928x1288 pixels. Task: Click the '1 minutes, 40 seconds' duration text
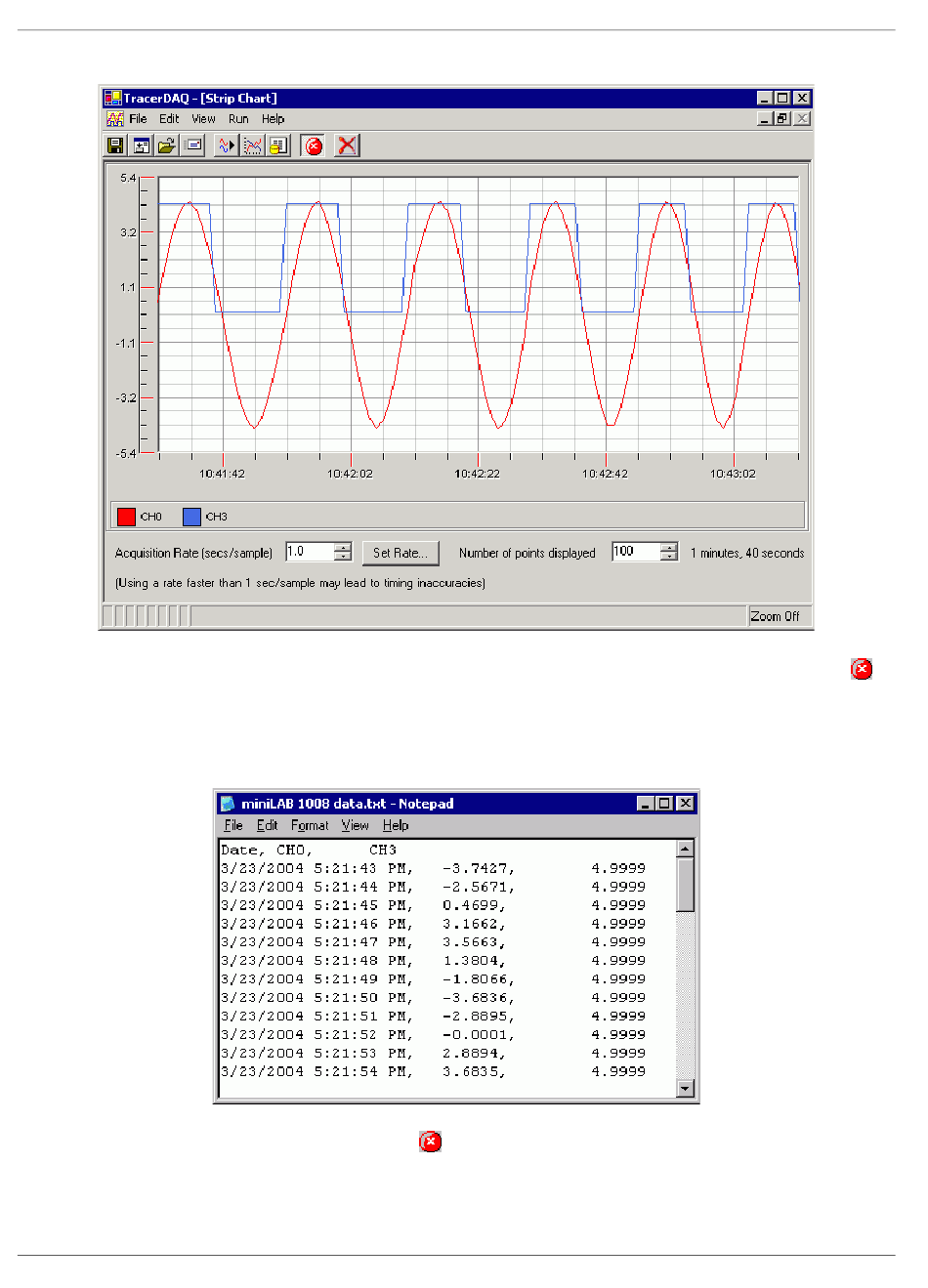tap(747, 554)
